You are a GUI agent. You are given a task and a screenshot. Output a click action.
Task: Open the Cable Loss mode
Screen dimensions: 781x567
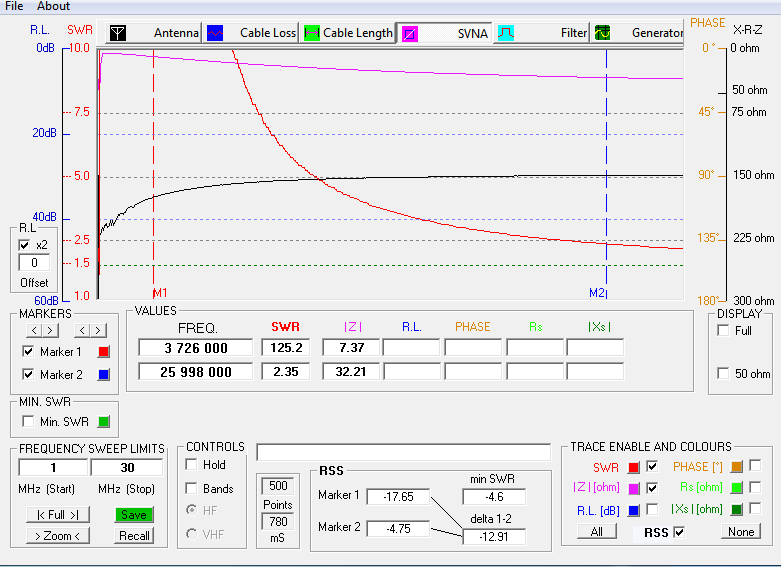tap(251, 33)
